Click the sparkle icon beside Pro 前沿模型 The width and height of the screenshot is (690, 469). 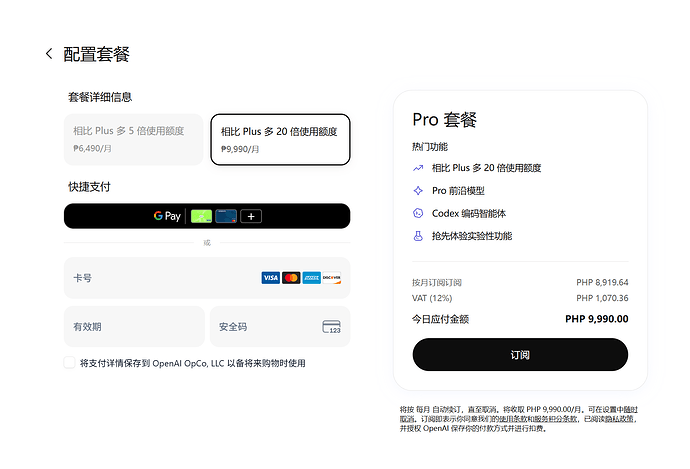pyautogui.click(x=418, y=191)
